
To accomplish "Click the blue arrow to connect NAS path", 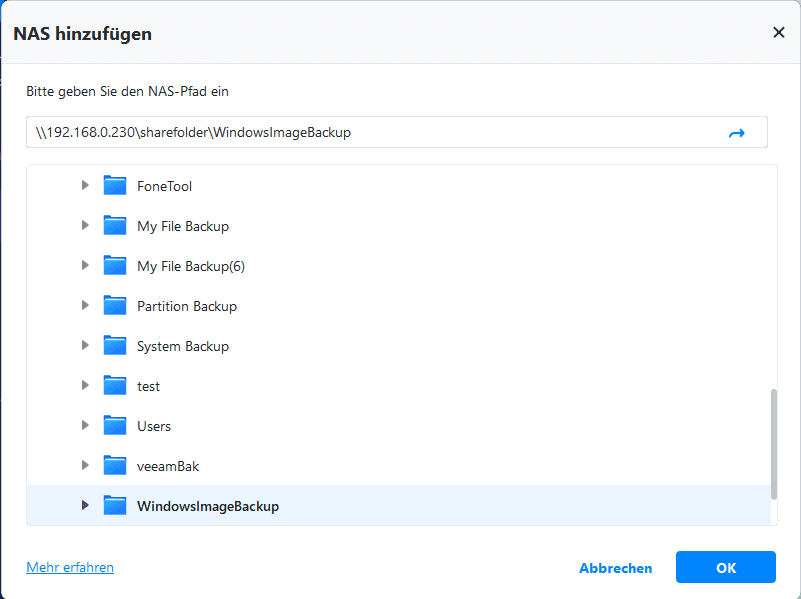I will coord(737,132).
